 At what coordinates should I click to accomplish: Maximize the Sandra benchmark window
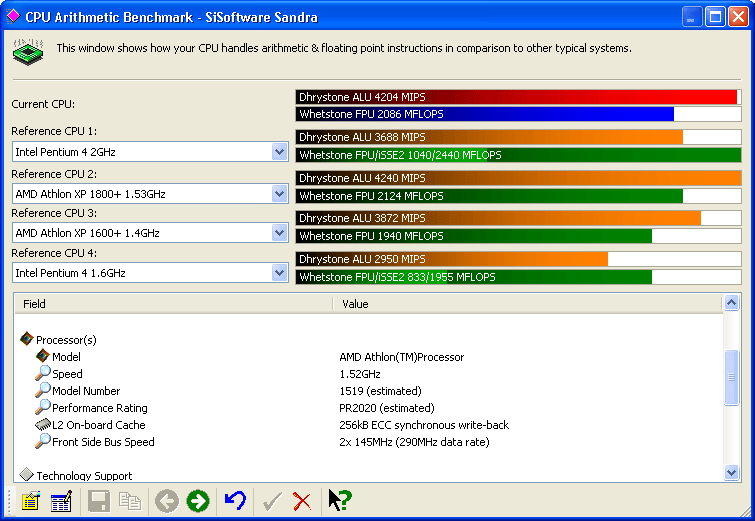tap(716, 17)
